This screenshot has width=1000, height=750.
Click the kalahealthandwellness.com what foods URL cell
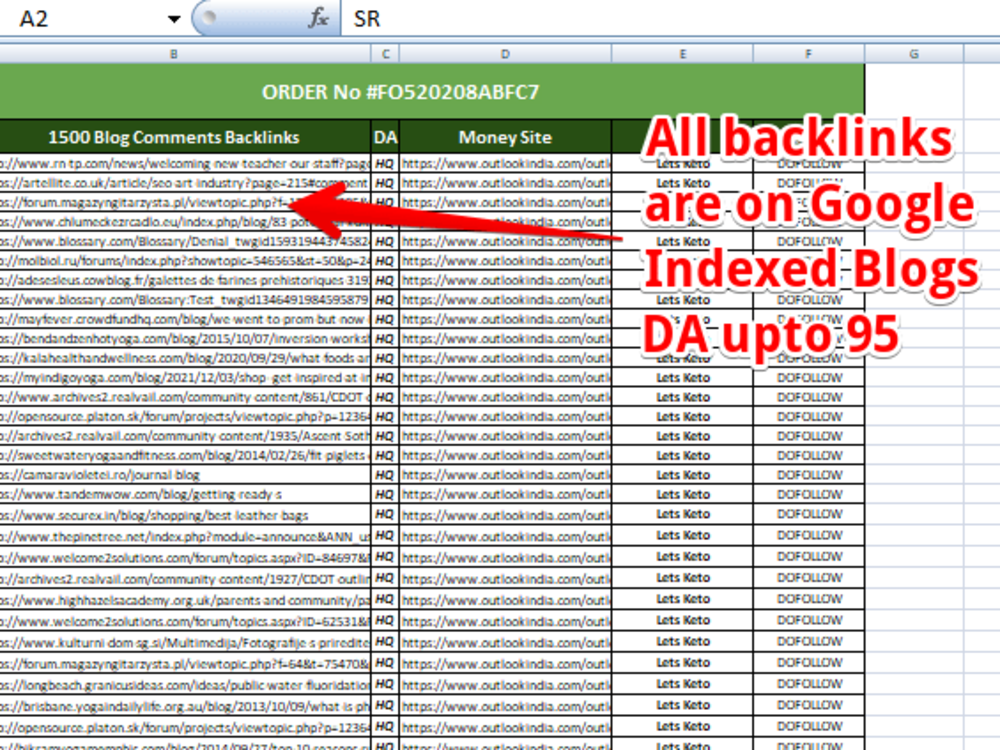click(185, 358)
